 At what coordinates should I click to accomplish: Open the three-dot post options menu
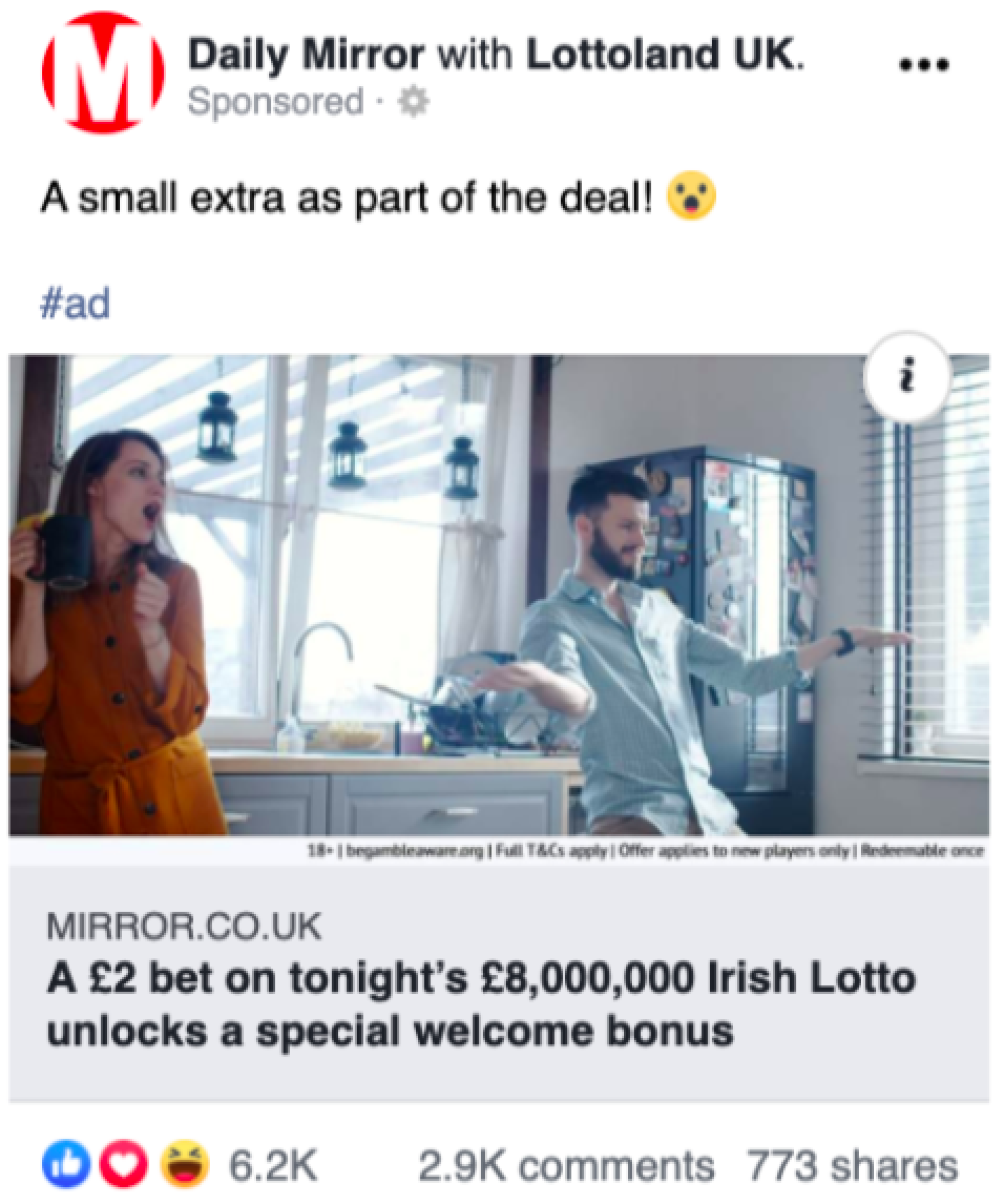pos(924,64)
